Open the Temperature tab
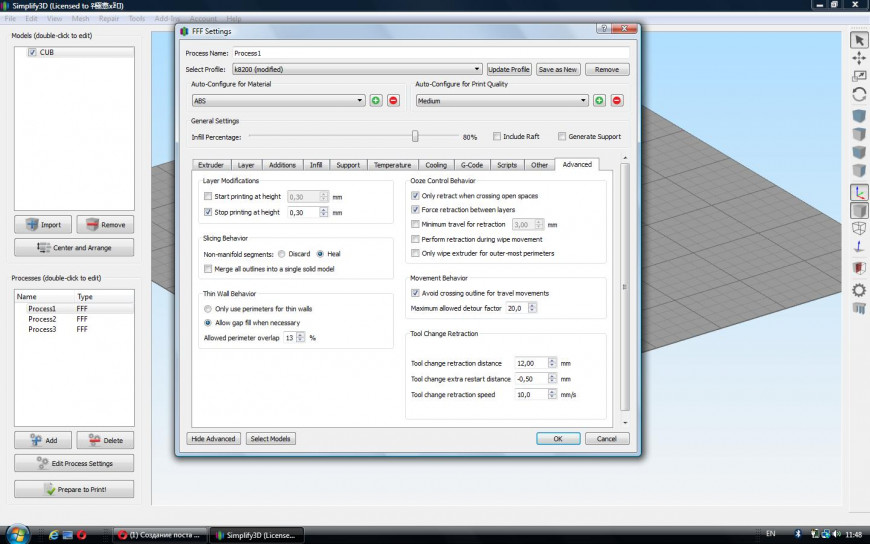 pos(392,165)
